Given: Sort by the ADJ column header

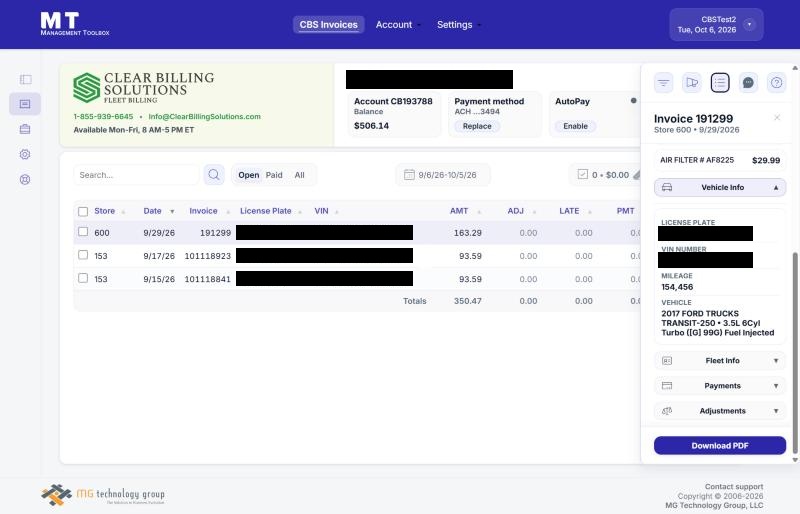Looking at the screenshot, I should coord(521,211).
